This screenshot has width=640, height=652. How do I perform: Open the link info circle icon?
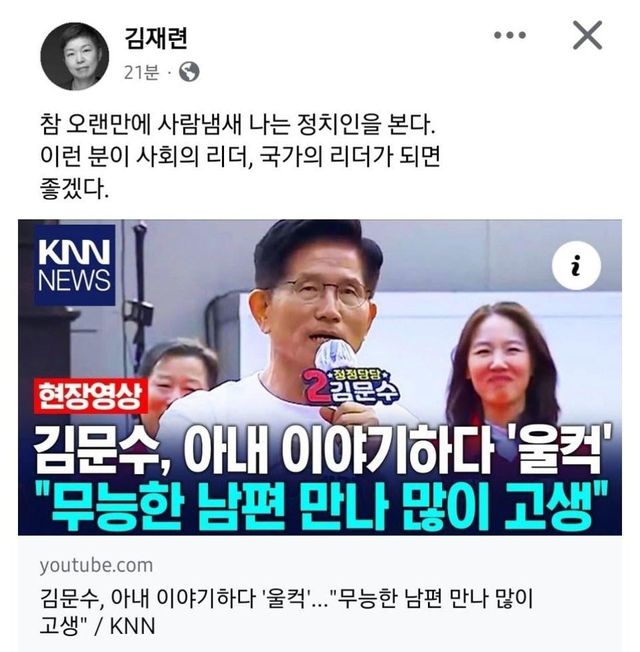click(576, 266)
